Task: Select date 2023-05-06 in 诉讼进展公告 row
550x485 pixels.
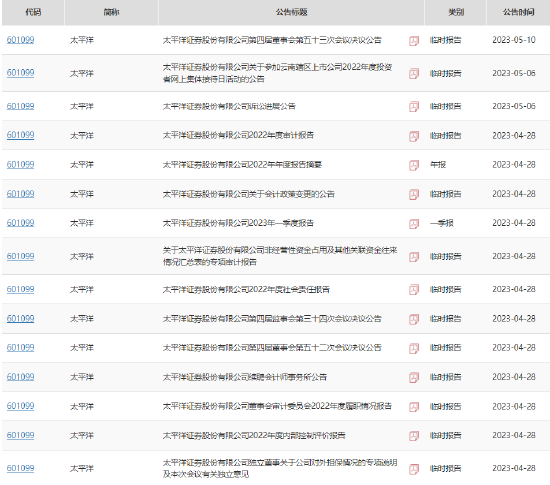Action: point(514,106)
